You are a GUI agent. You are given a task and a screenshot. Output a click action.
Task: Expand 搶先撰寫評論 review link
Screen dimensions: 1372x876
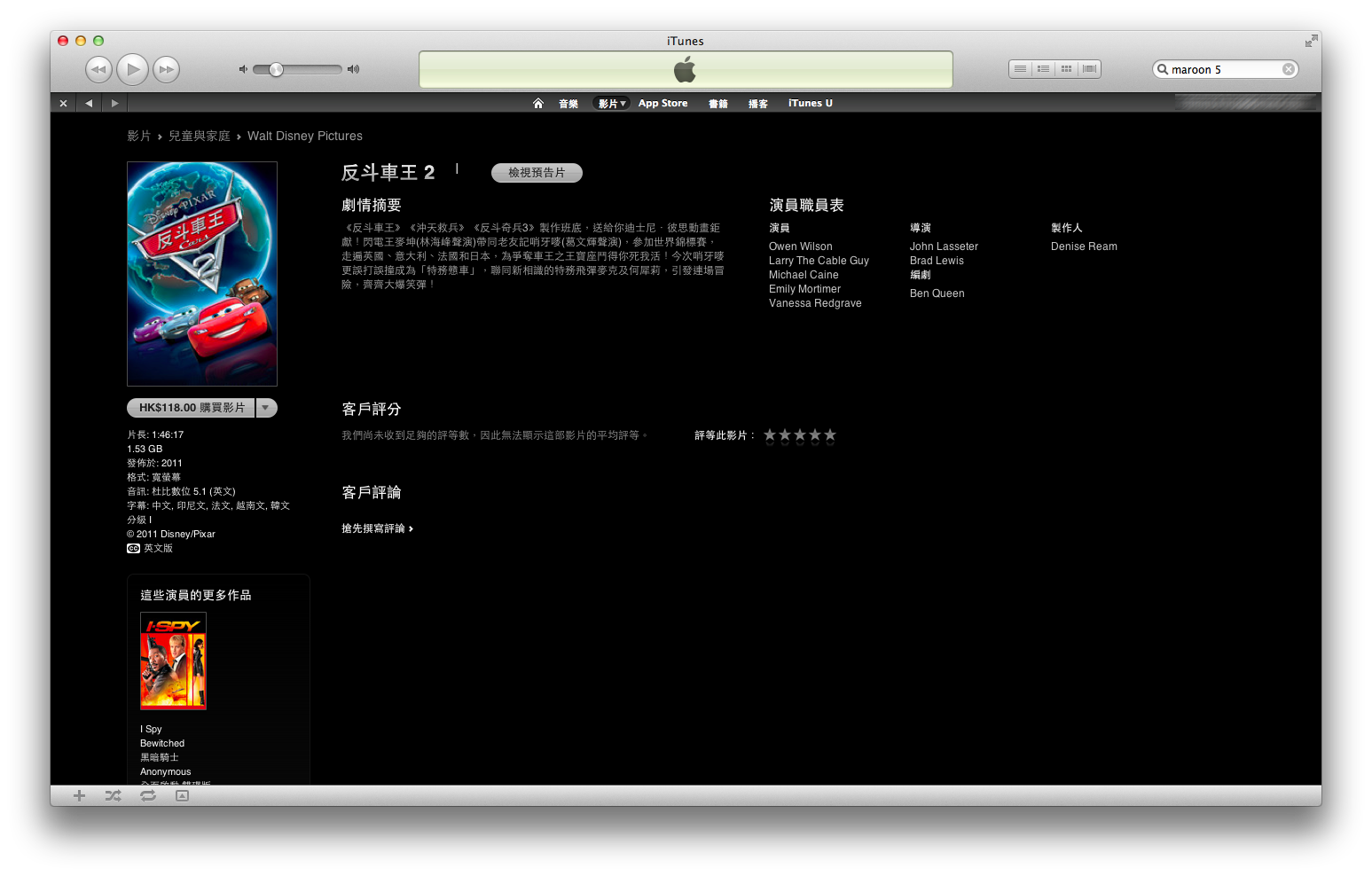click(377, 528)
